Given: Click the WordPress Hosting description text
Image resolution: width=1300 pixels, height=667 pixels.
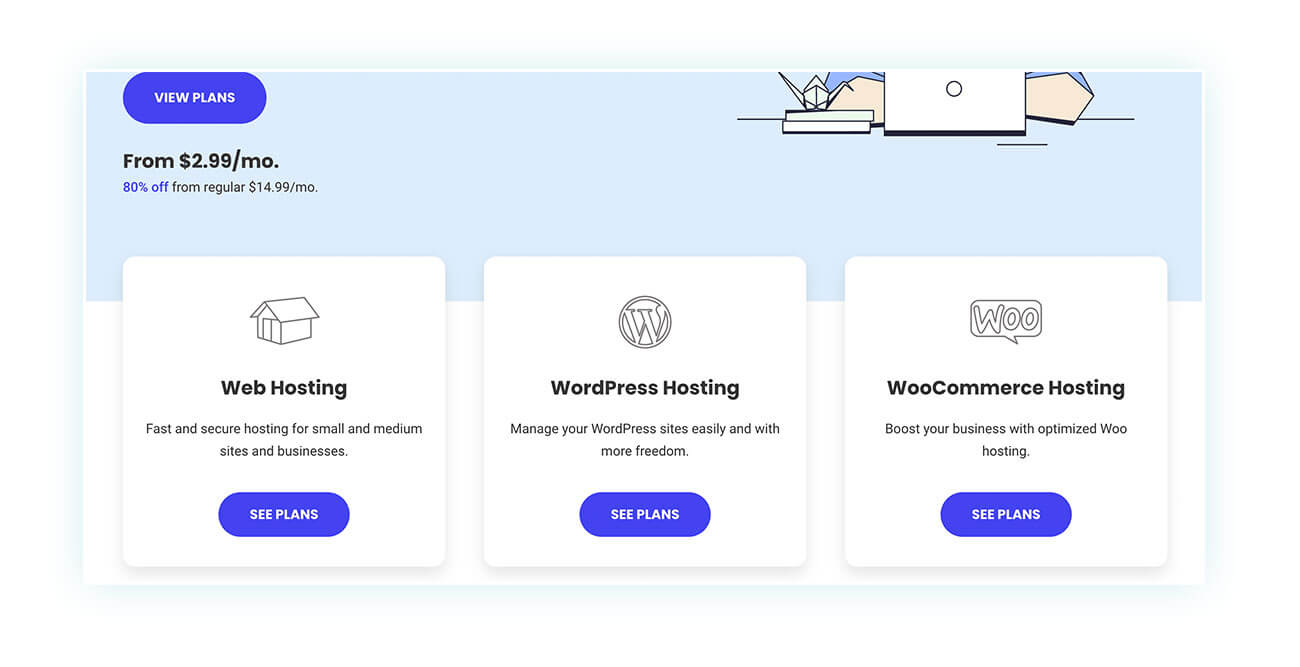Looking at the screenshot, I should (645, 440).
